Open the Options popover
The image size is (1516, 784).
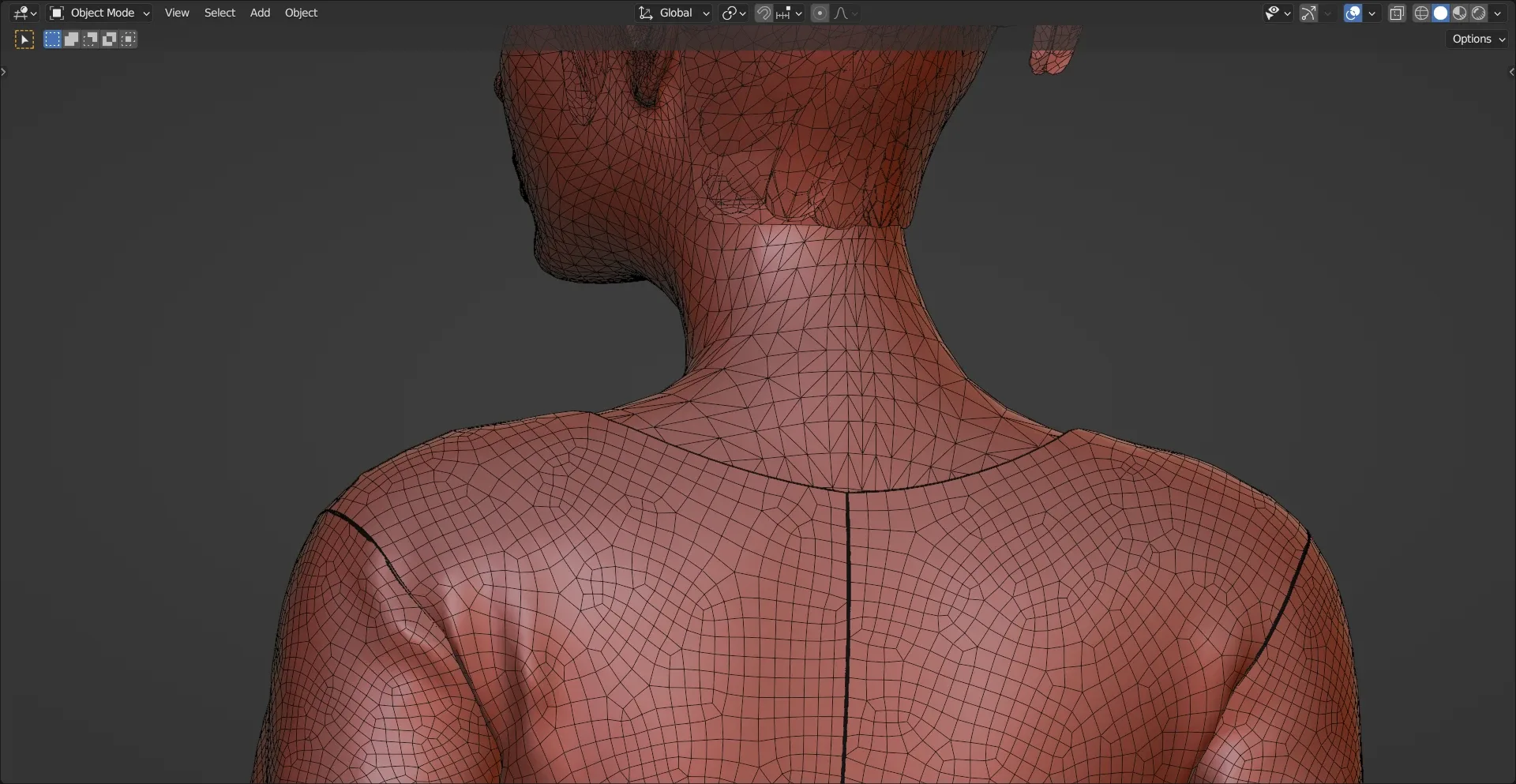pyautogui.click(x=1478, y=39)
